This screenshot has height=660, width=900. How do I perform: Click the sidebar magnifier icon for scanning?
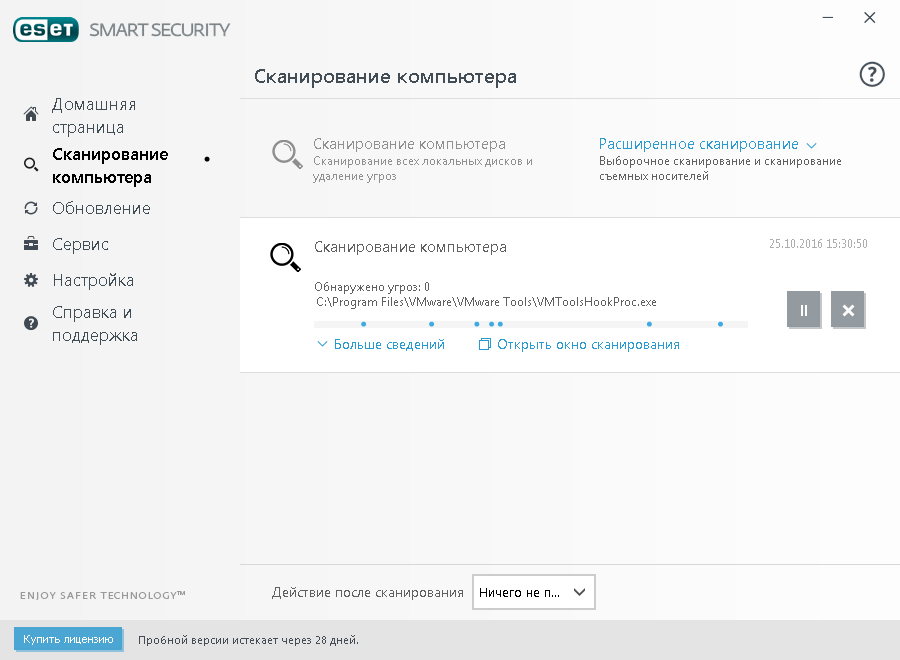click(x=31, y=165)
